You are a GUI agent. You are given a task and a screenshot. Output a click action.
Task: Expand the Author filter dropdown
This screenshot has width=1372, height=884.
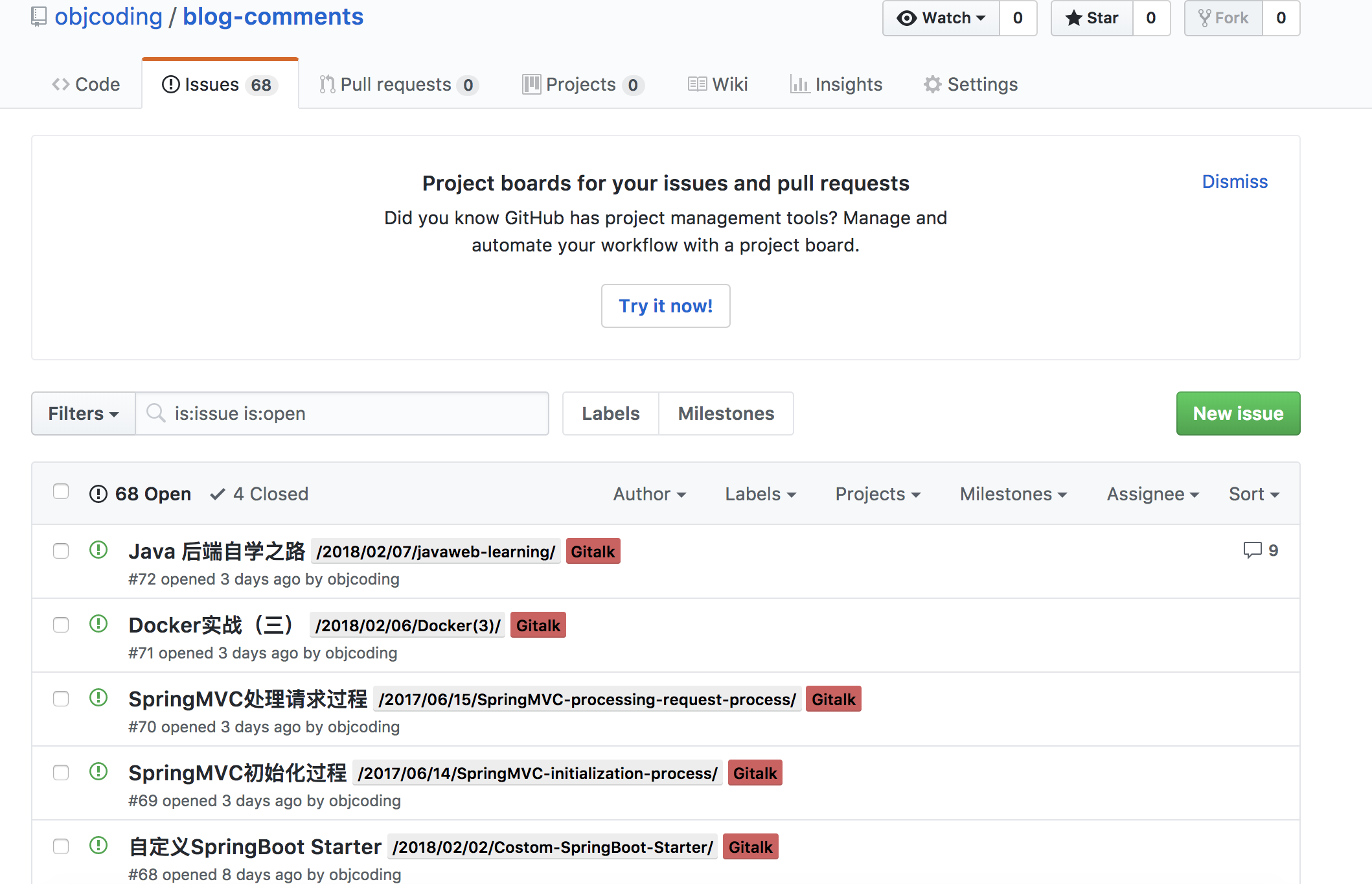[x=649, y=494]
